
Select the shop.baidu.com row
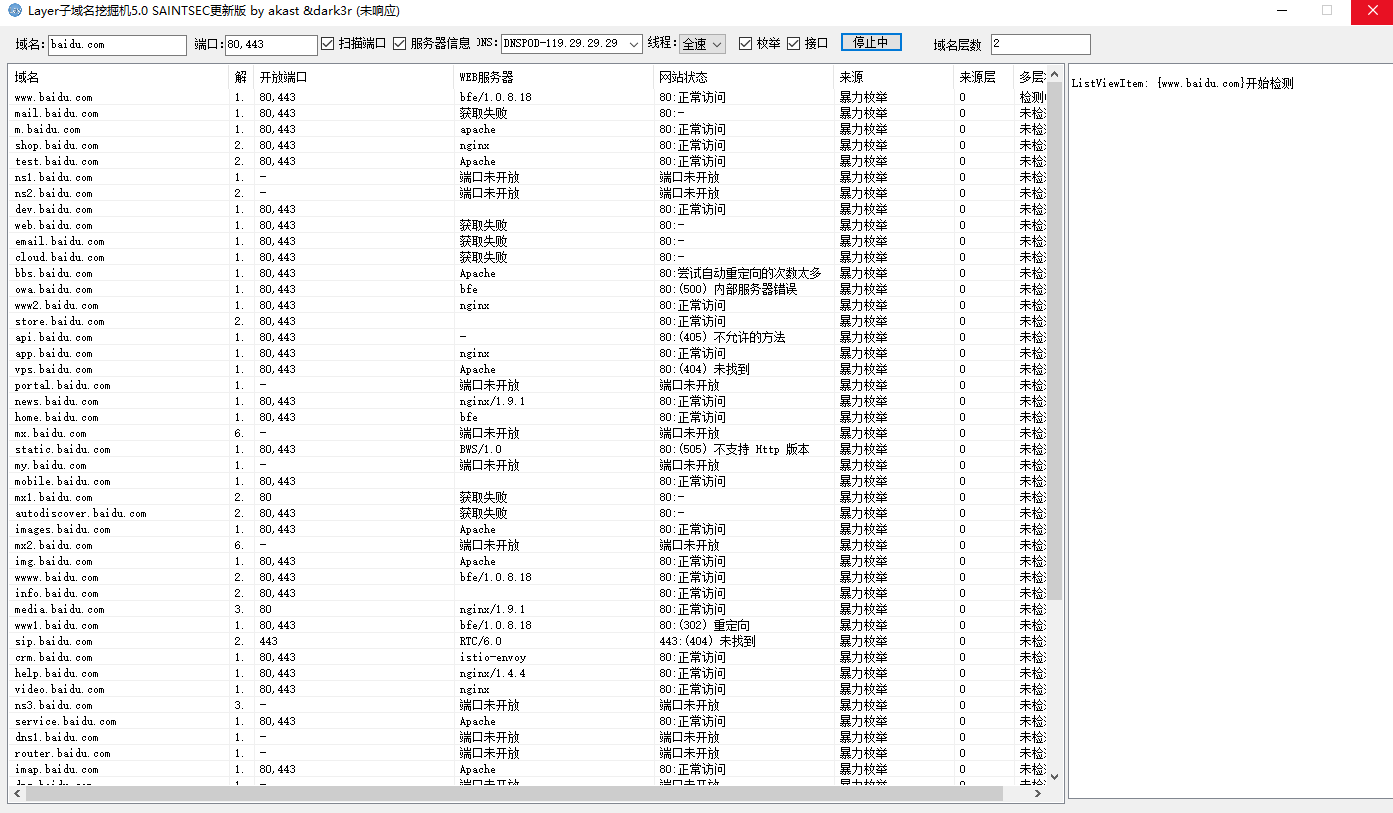[528, 145]
